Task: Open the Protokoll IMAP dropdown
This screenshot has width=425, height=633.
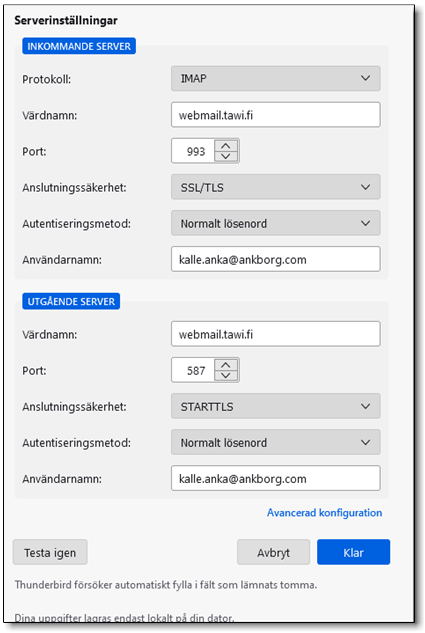Action: tap(276, 78)
